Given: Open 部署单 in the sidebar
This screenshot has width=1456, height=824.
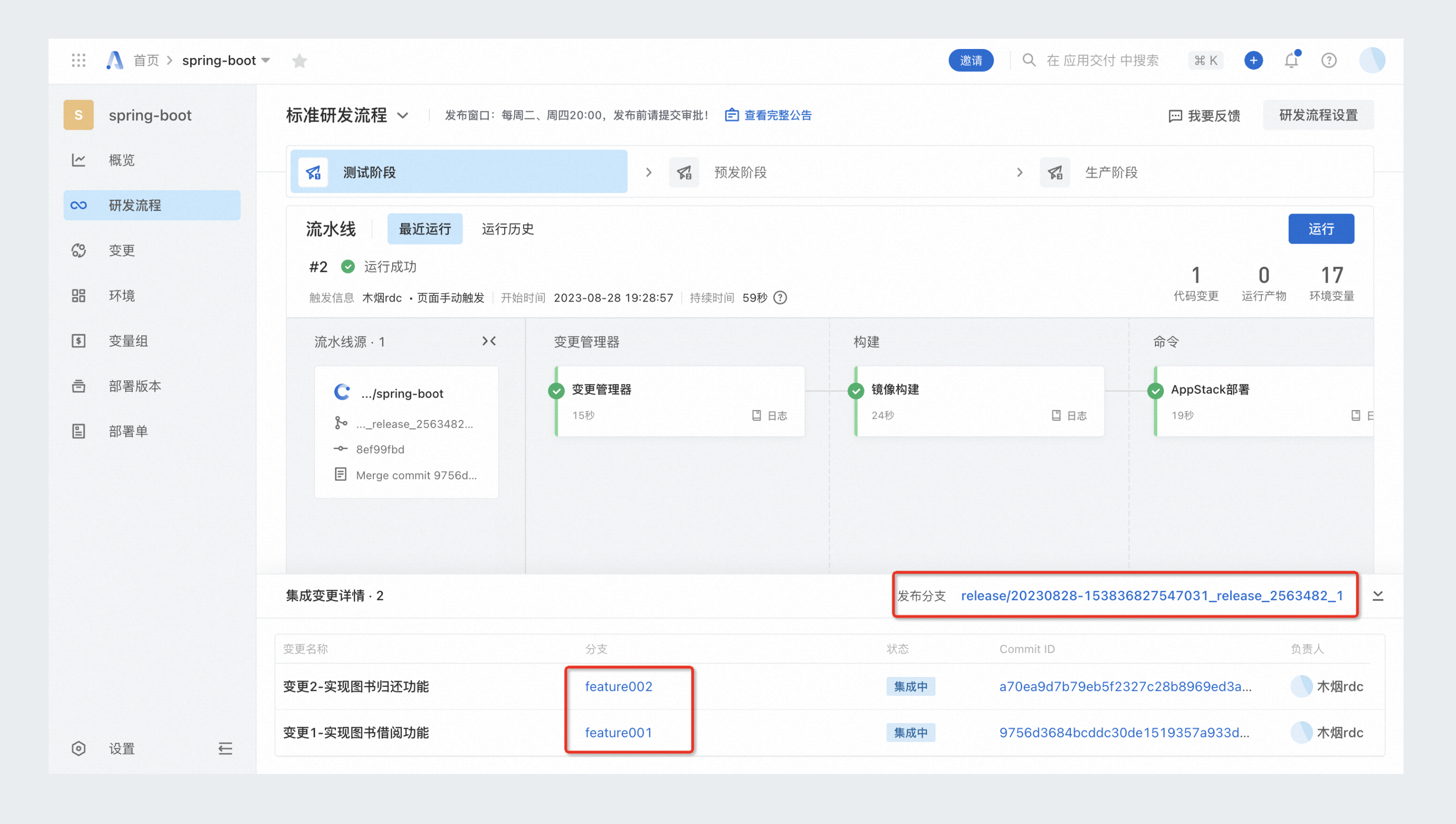Looking at the screenshot, I should coord(152,431).
